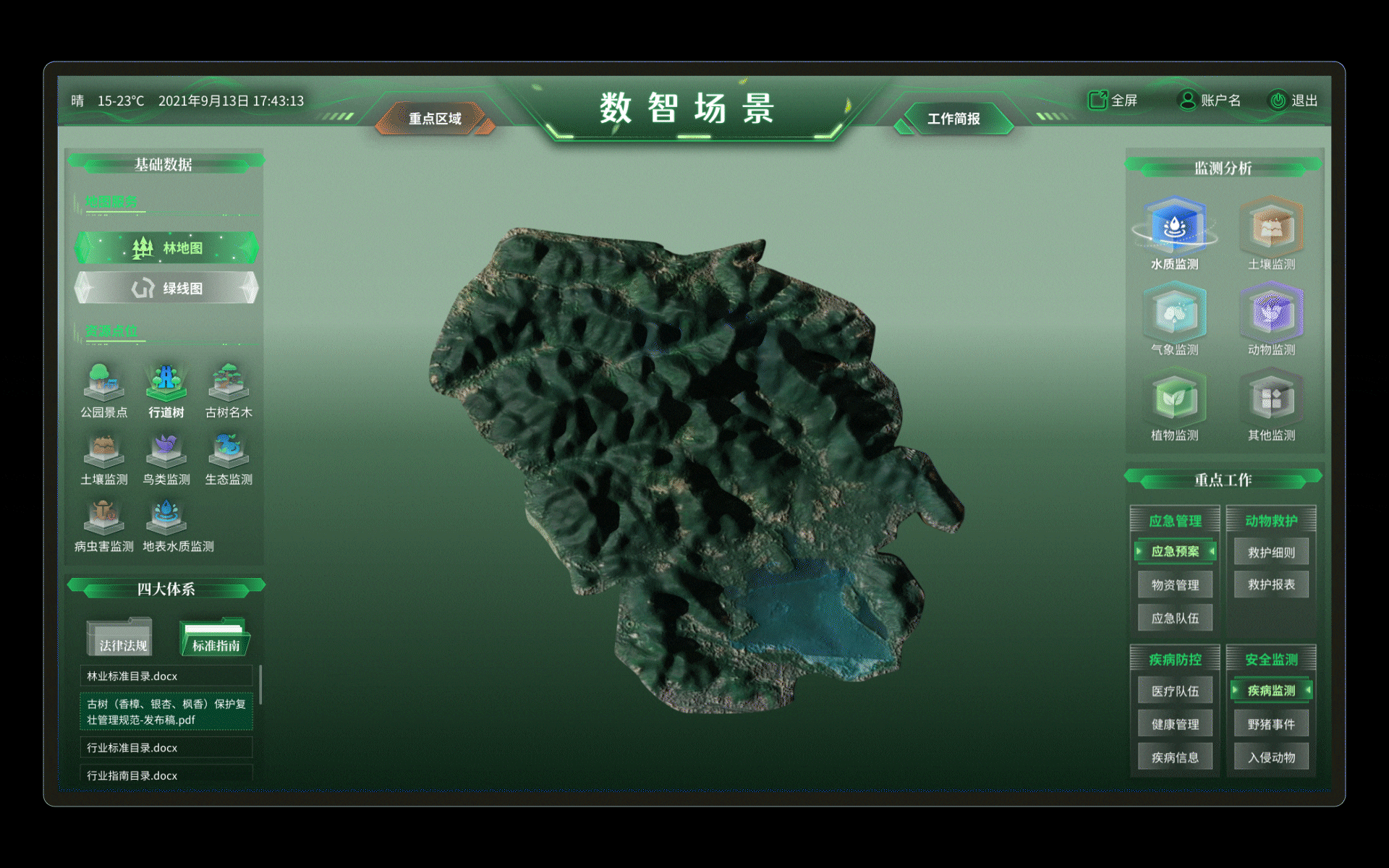Toggle the 林地图 map layer
Screen dimensions: 1389x868
click(166, 247)
